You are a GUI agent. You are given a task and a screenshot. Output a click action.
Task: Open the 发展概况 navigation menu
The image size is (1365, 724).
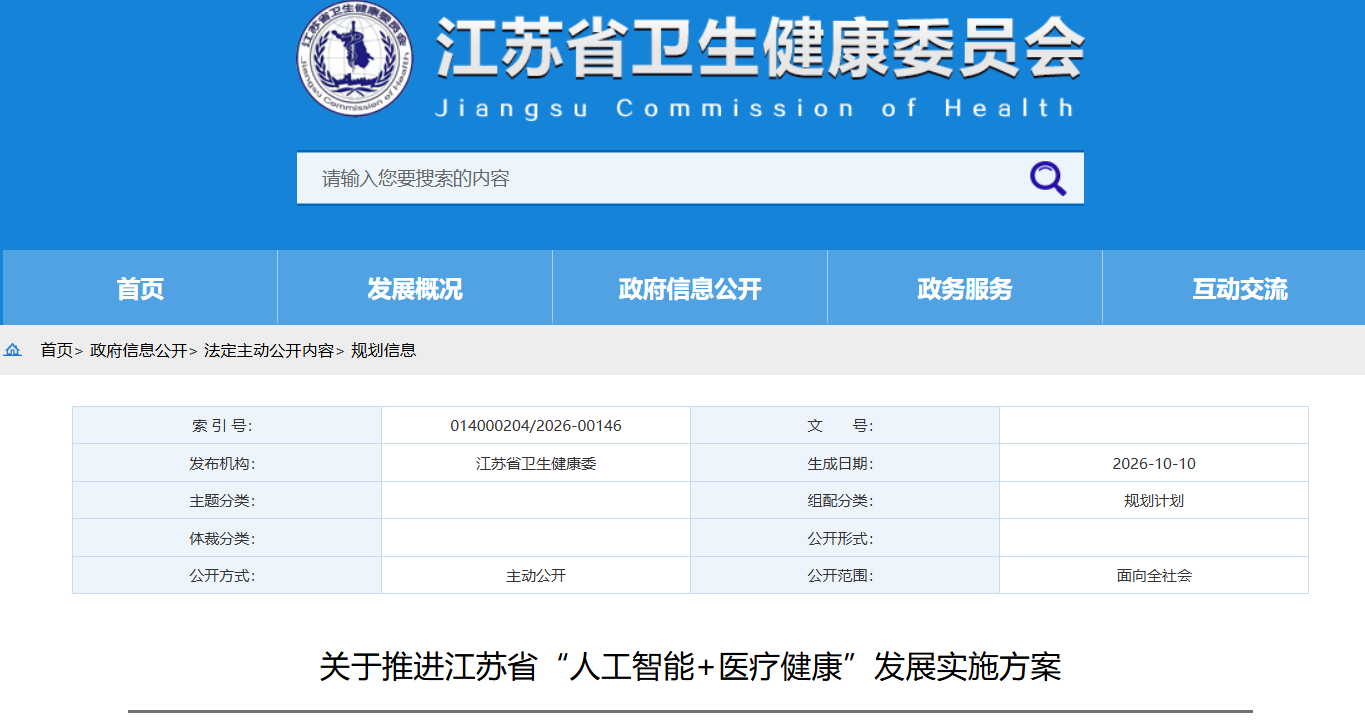(415, 289)
